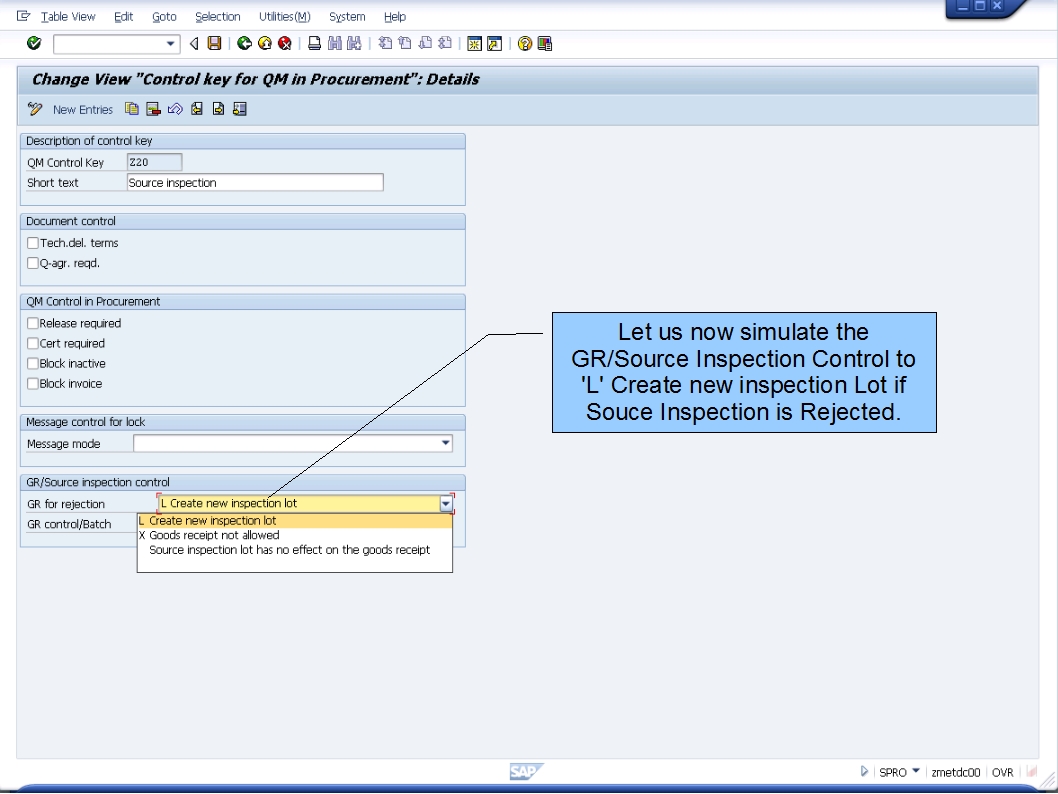Screen dimensions: 1058x794
Task: Toggle the Display/Change pencil icon
Action: [x=35, y=110]
